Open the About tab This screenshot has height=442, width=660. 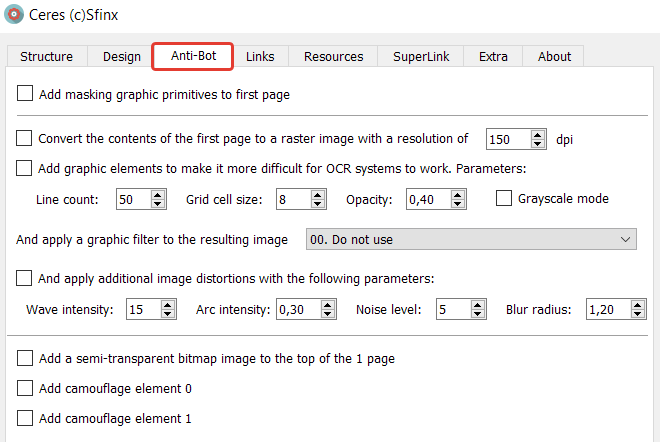[554, 56]
